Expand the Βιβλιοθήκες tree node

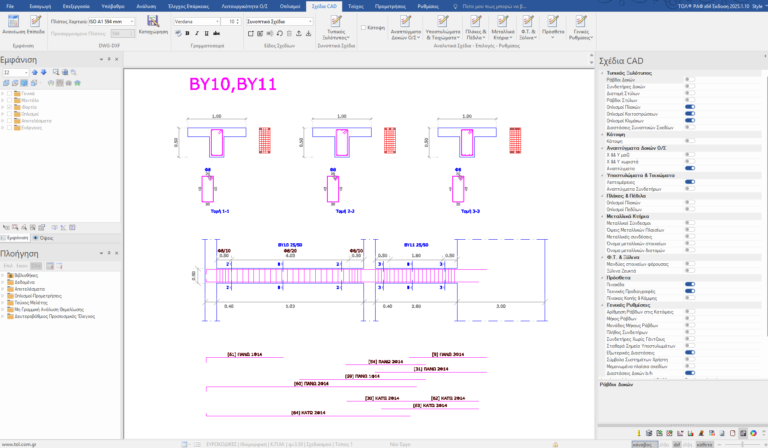[4, 274]
